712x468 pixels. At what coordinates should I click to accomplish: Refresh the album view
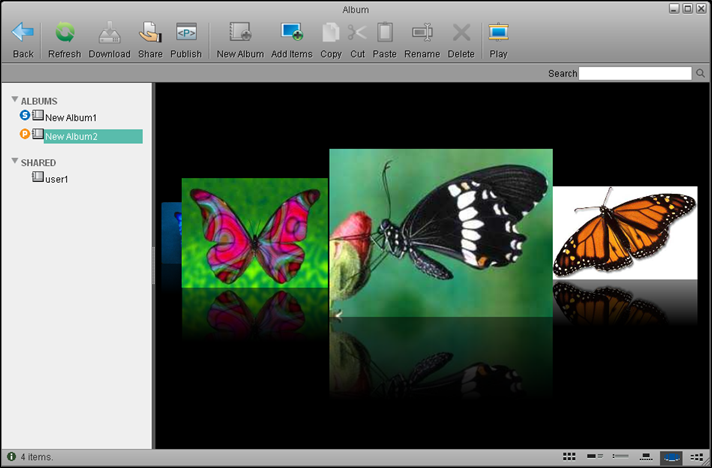point(64,33)
